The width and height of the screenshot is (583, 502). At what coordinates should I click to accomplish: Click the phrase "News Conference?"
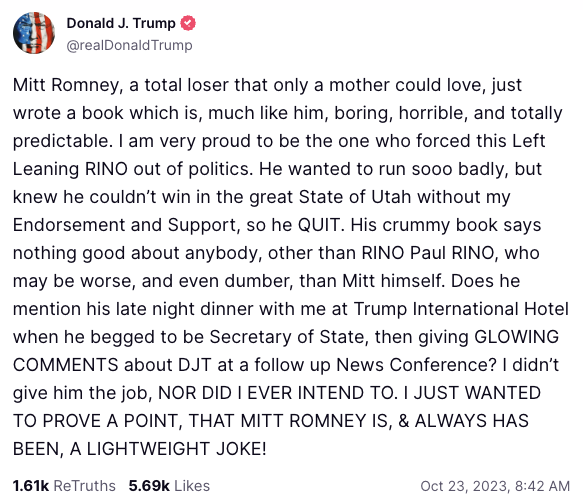416,365
